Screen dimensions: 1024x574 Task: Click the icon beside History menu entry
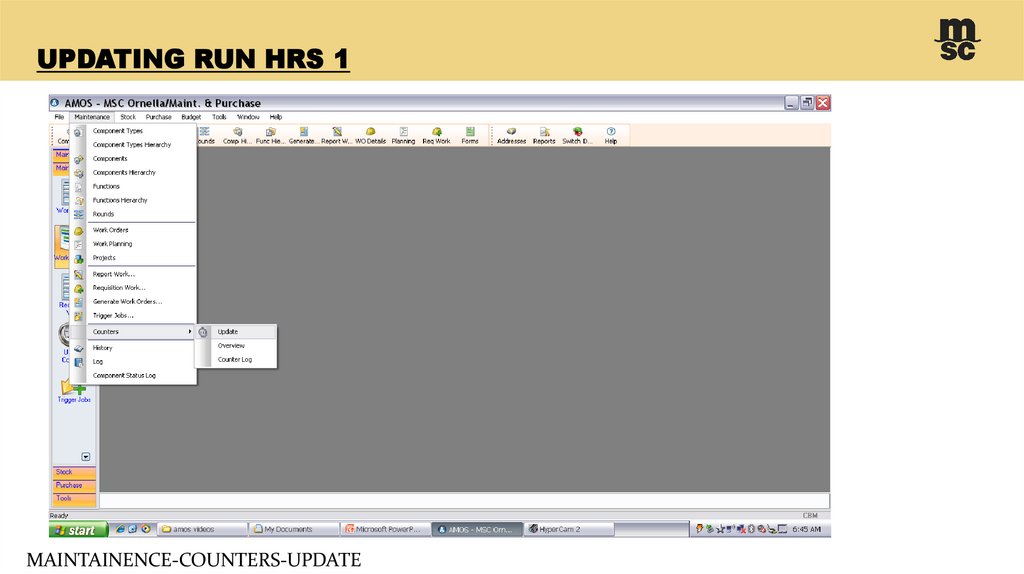click(x=78, y=349)
